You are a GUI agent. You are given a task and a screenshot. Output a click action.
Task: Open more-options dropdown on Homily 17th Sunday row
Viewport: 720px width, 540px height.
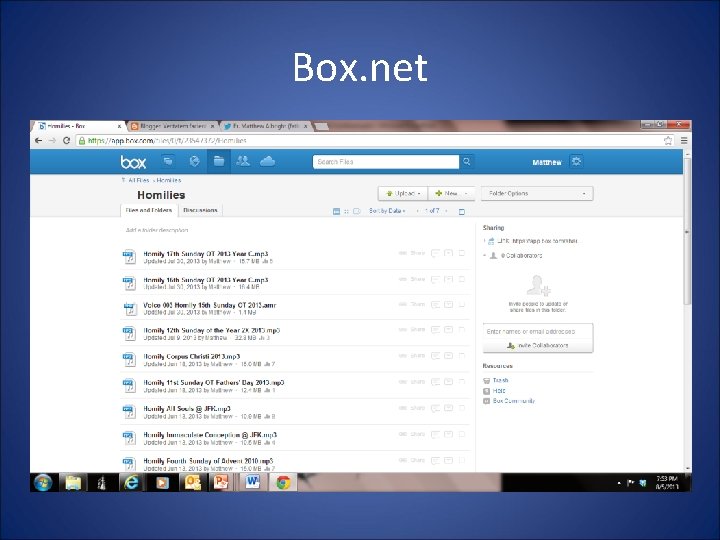[x=449, y=253]
